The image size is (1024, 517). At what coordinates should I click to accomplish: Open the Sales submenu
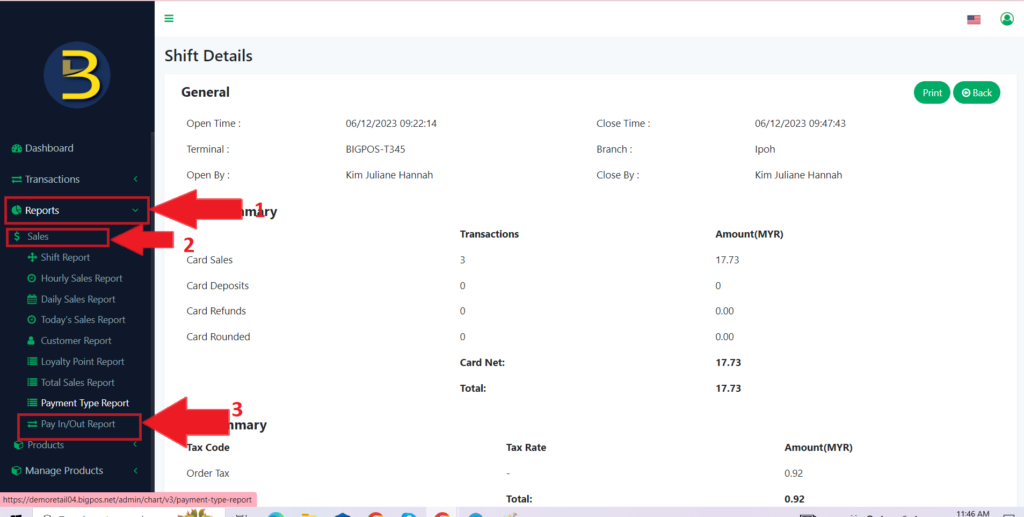tap(38, 237)
